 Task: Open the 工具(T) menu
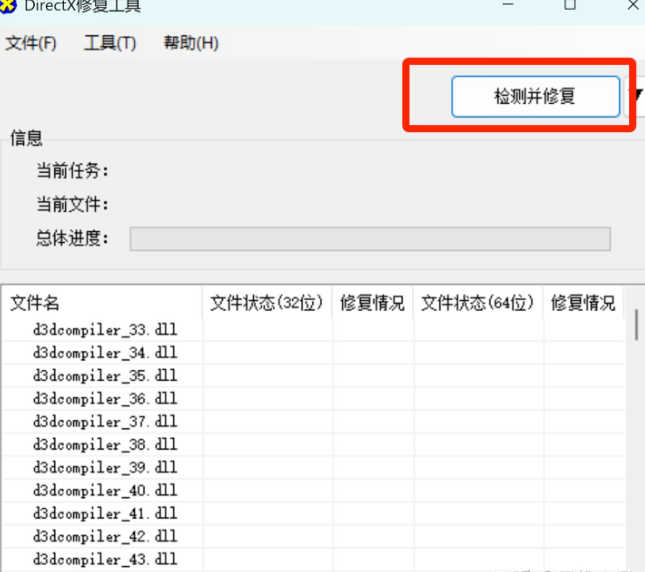tap(110, 43)
